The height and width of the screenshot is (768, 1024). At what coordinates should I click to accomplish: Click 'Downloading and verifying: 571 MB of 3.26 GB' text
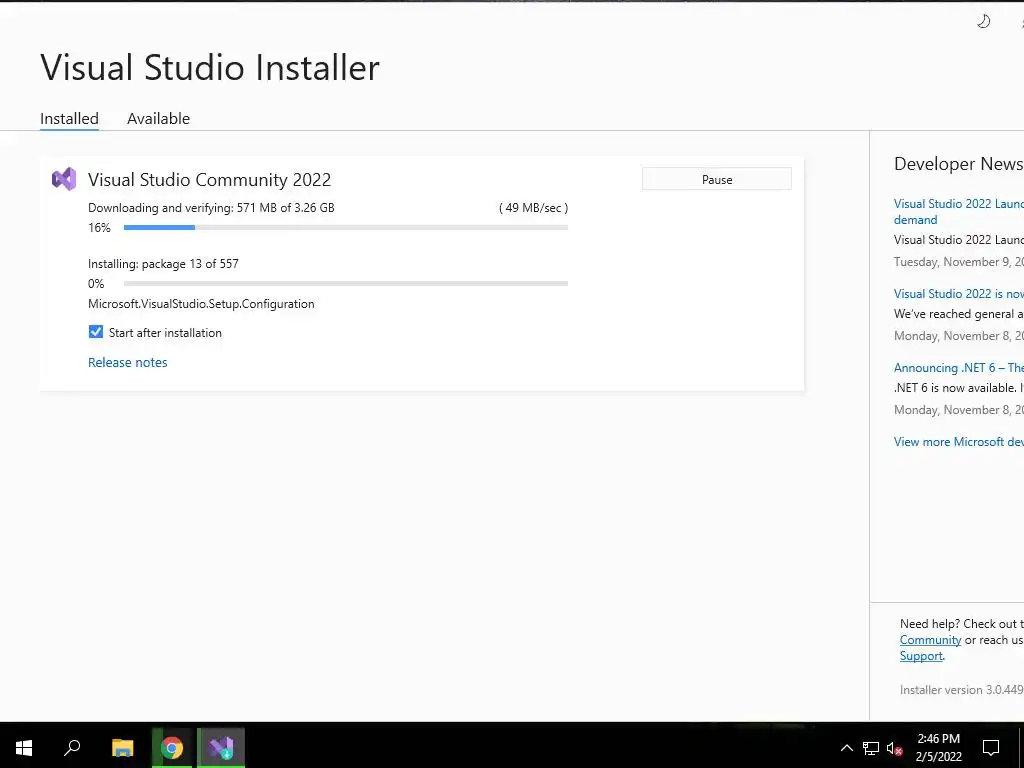pyautogui.click(x=212, y=208)
